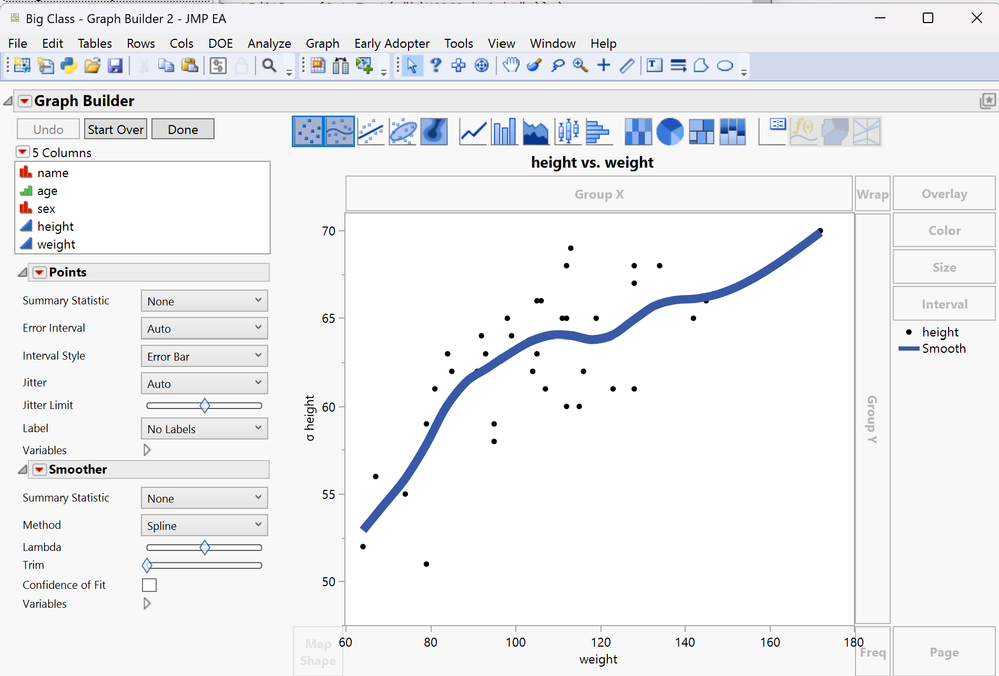Open Graph Builder red triangle menu

point(24,101)
